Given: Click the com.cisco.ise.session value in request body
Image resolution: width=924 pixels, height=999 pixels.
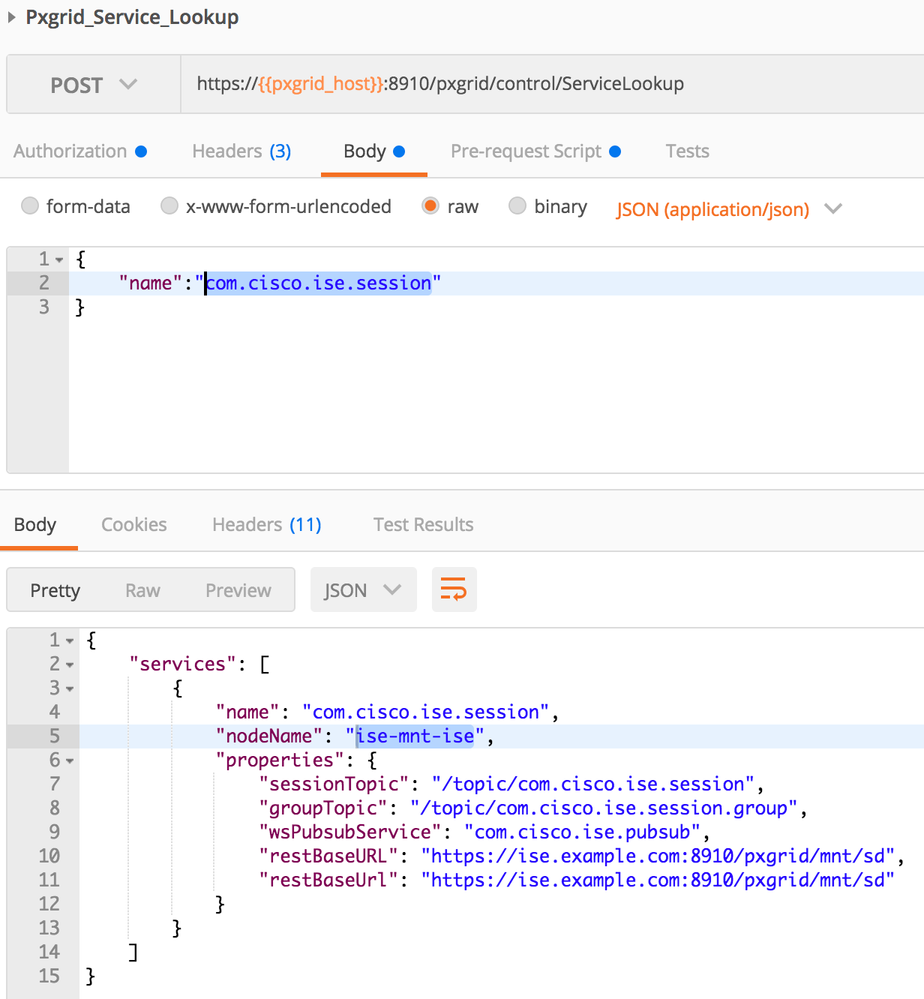Looking at the screenshot, I should (319, 283).
